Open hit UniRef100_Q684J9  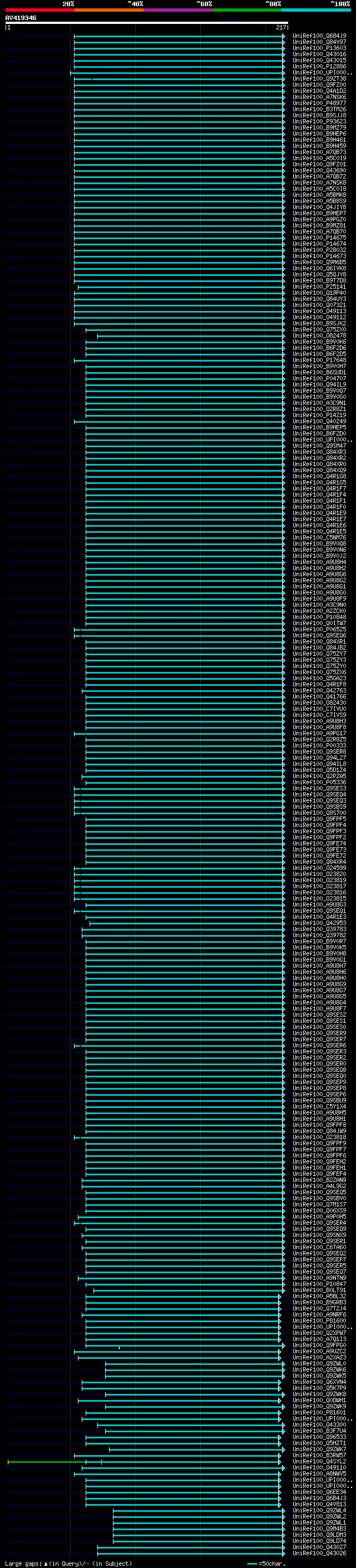319,36
